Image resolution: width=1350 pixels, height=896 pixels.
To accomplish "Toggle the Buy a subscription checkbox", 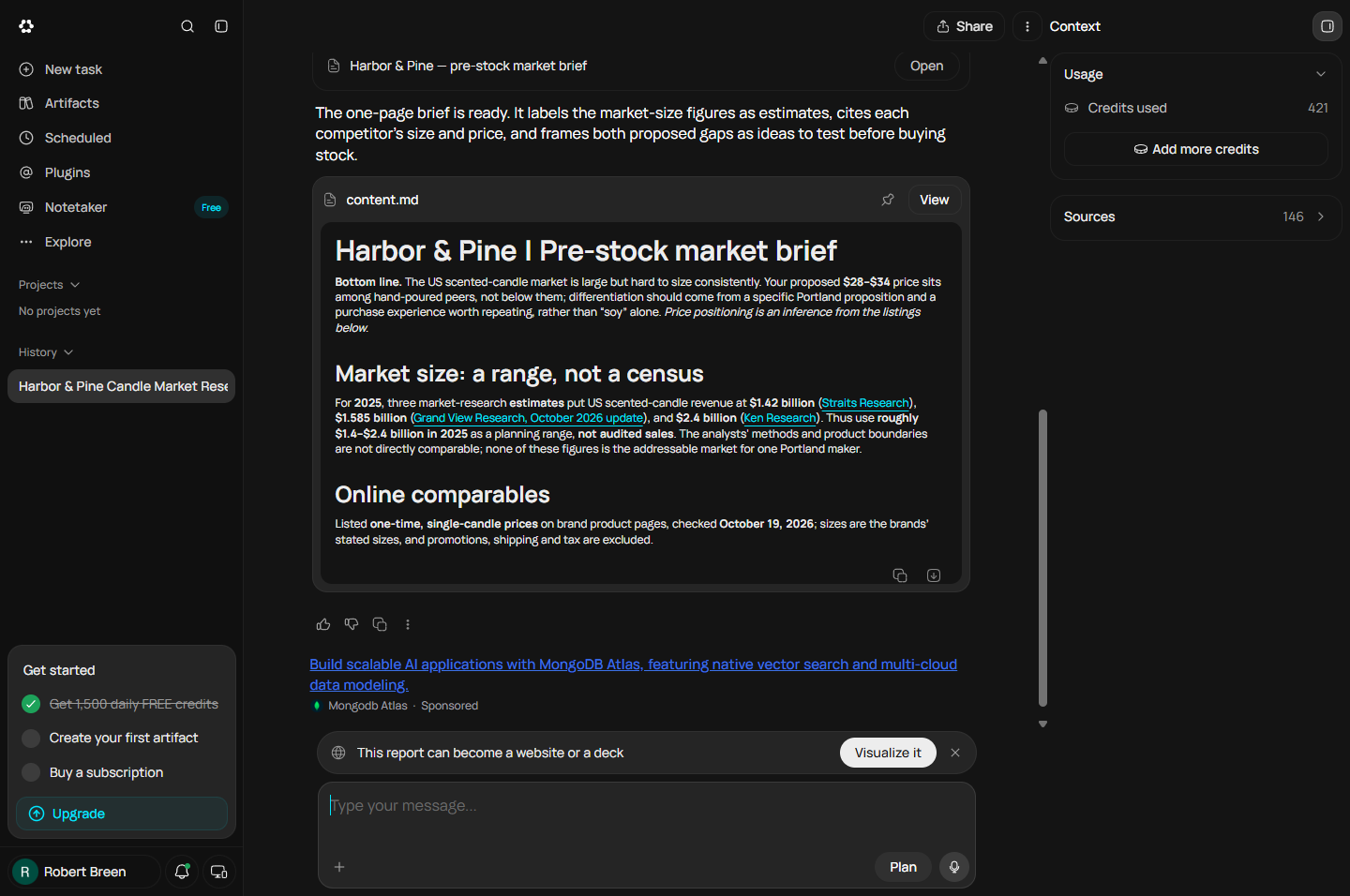I will click(31, 772).
